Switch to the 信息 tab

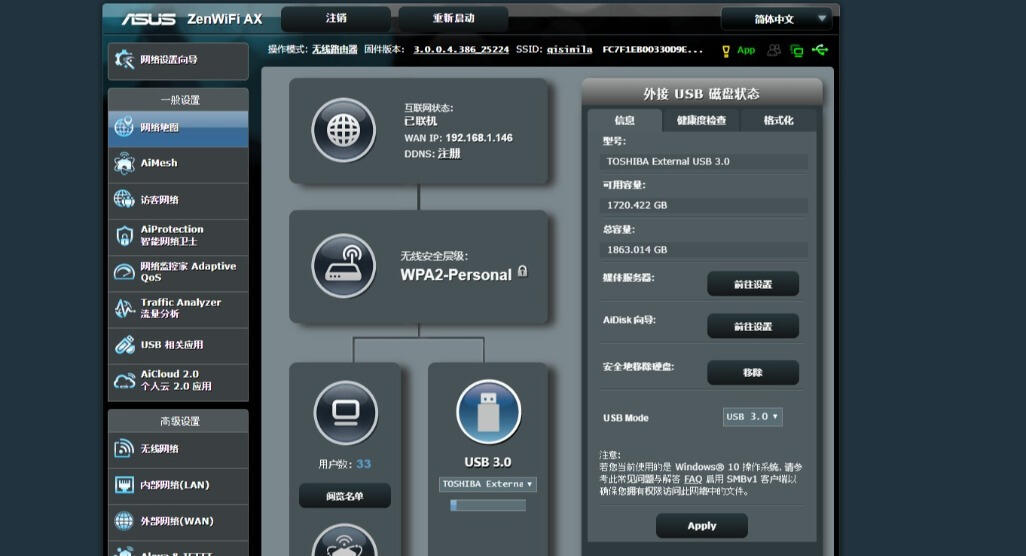624,120
